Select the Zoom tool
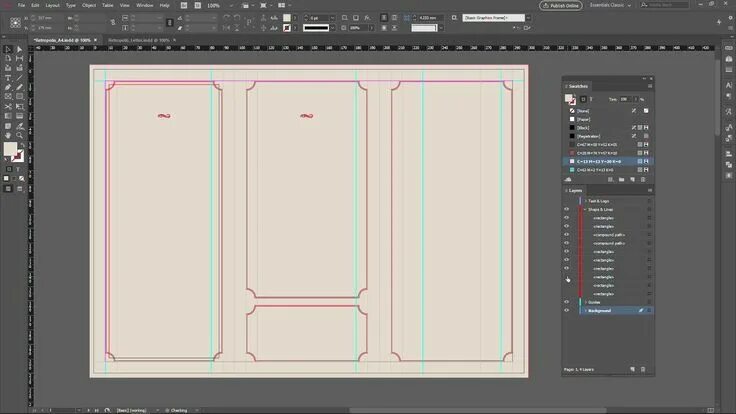Viewport: 736px width, 414px height. [19, 136]
